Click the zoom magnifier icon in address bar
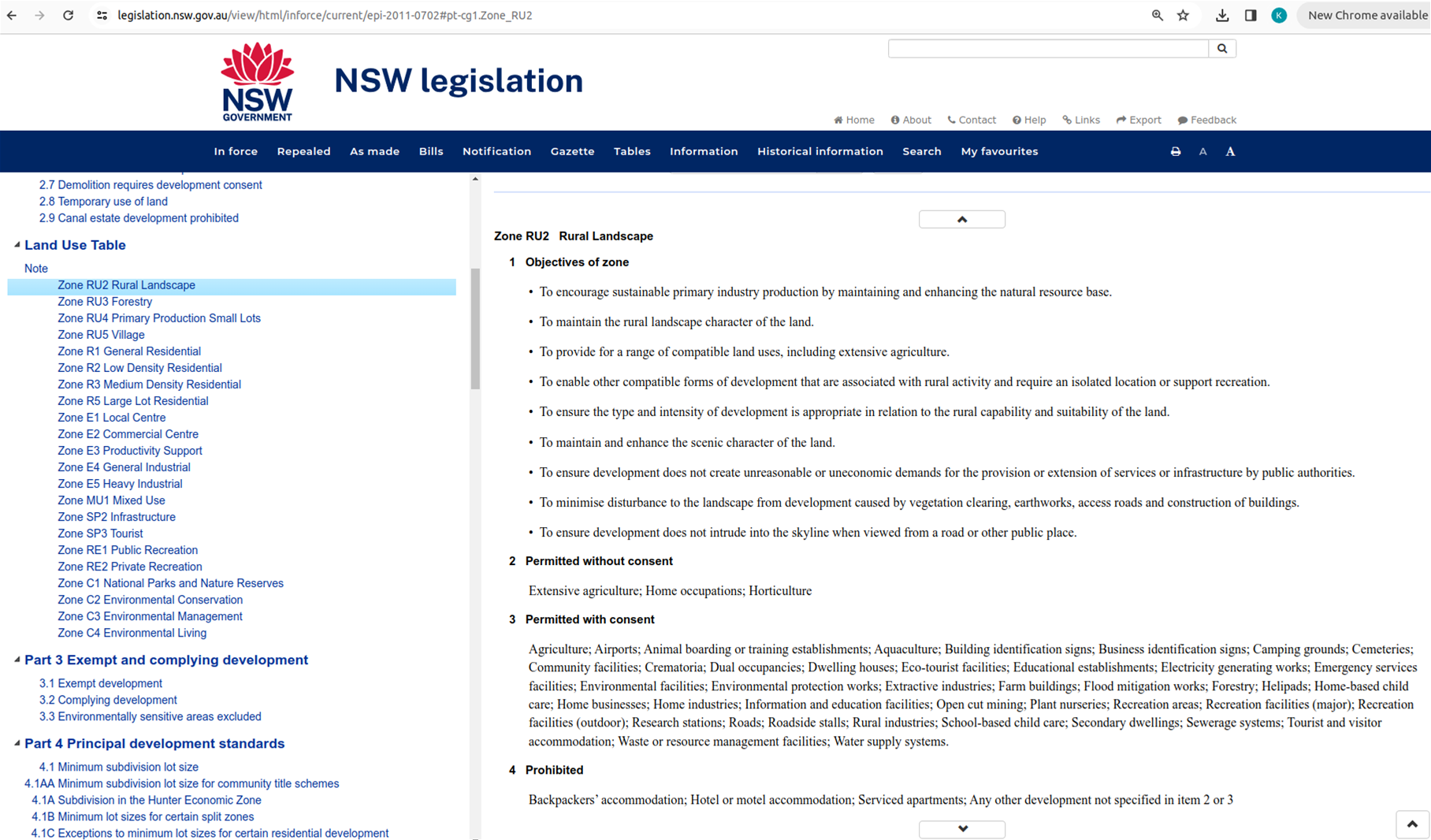Image resolution: width=1431 pixels, height=840 pixels. [x=1157, y=15]
